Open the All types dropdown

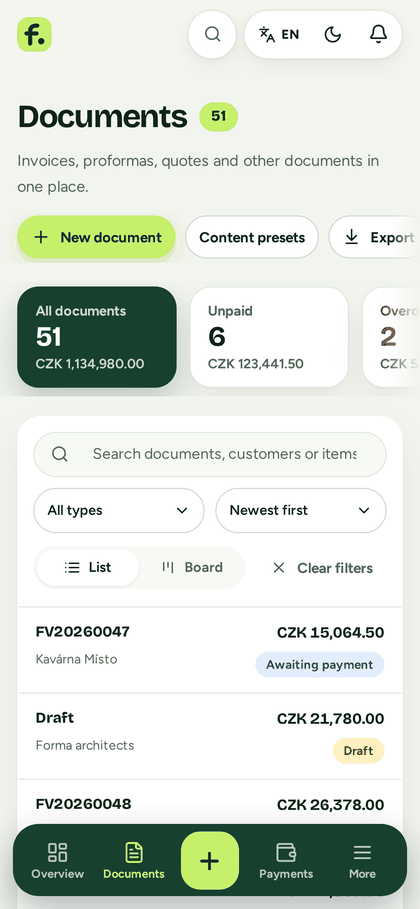click(x=119, y=510)
